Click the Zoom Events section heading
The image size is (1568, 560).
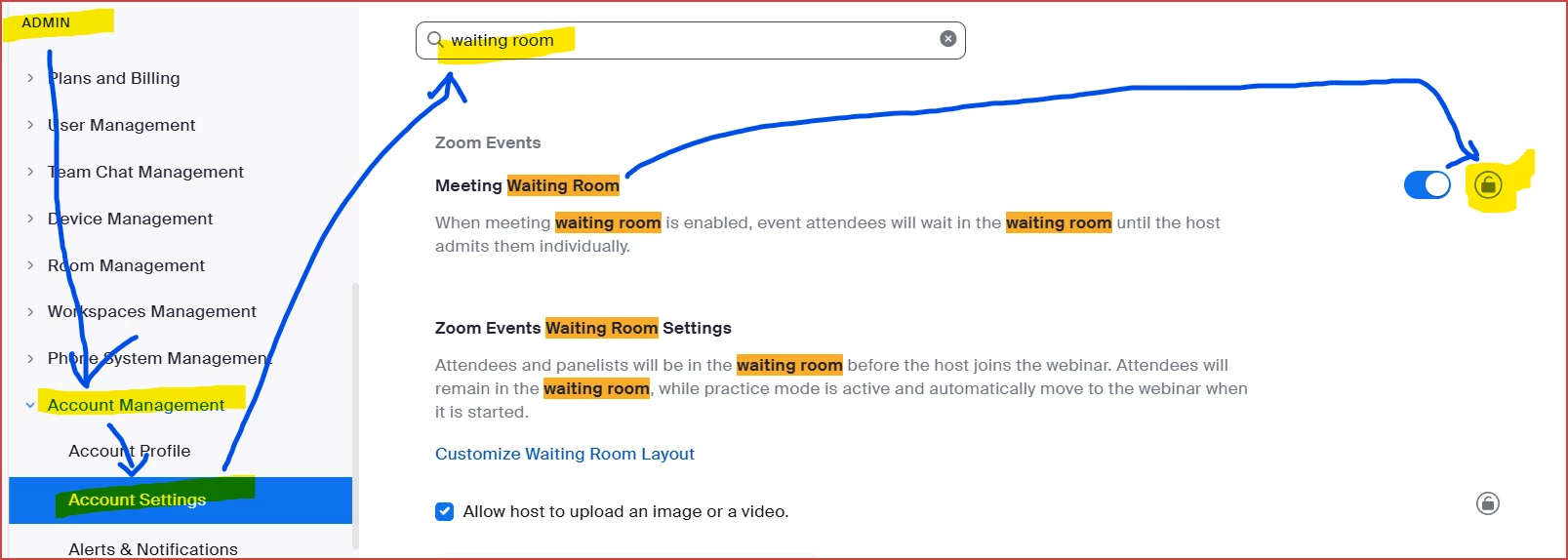[488, 142]
